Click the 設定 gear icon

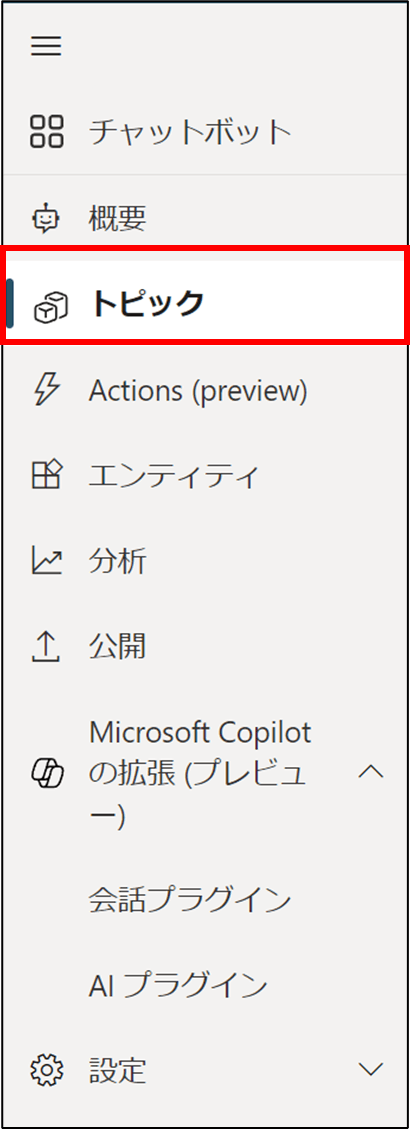[47, 1071]
